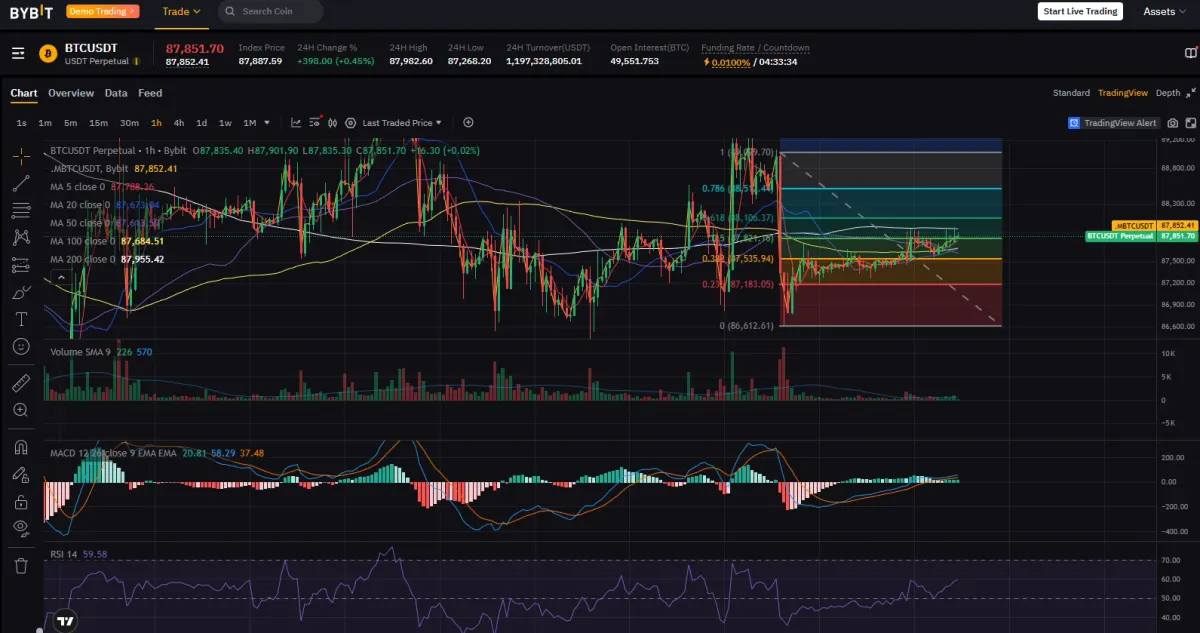
Task: Toggle the lock all drawings padlock
Action: click(21, 501)
